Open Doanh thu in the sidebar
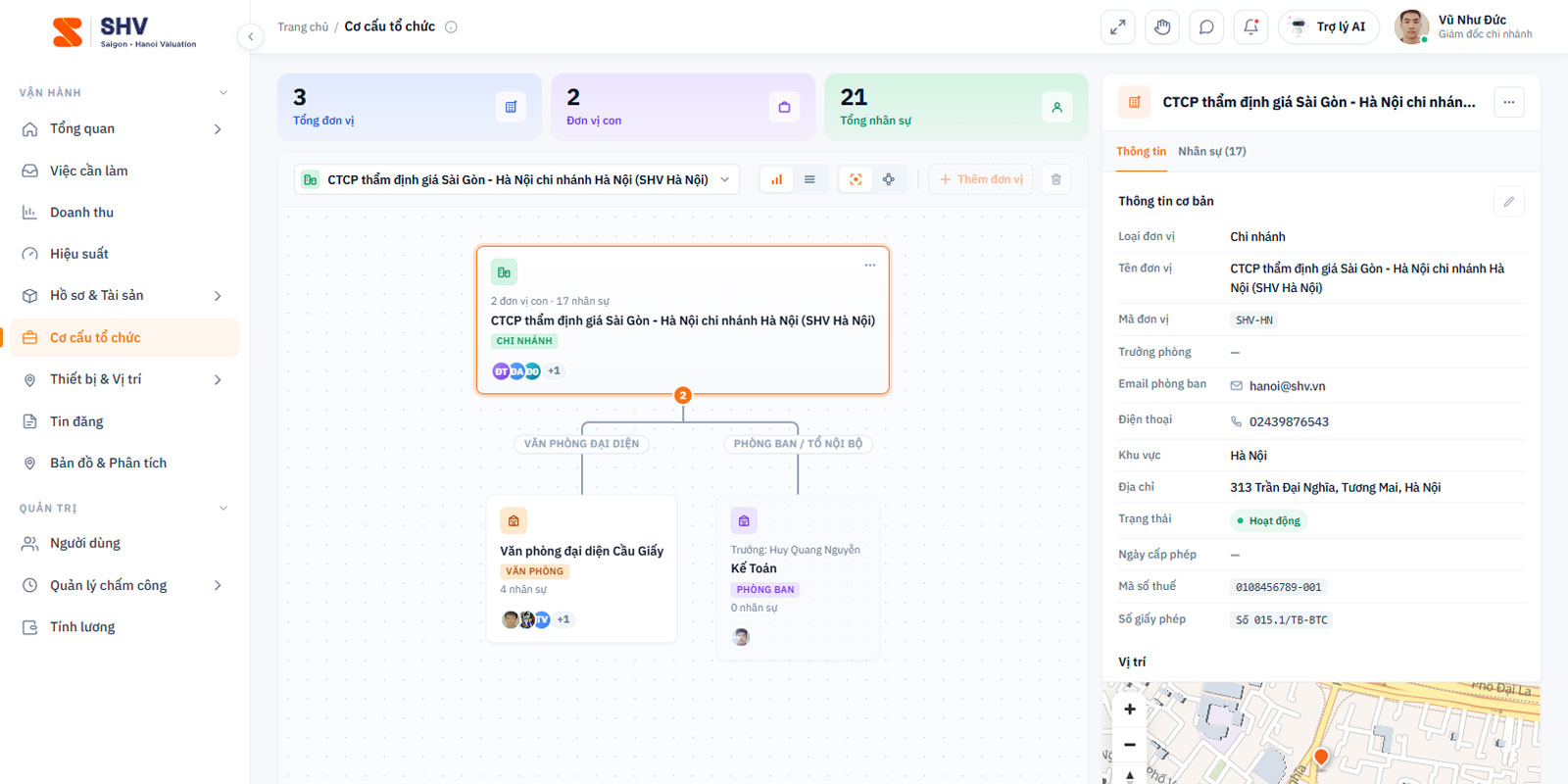The width and height of the screenshot is (1568, 784). coord(124,213)
